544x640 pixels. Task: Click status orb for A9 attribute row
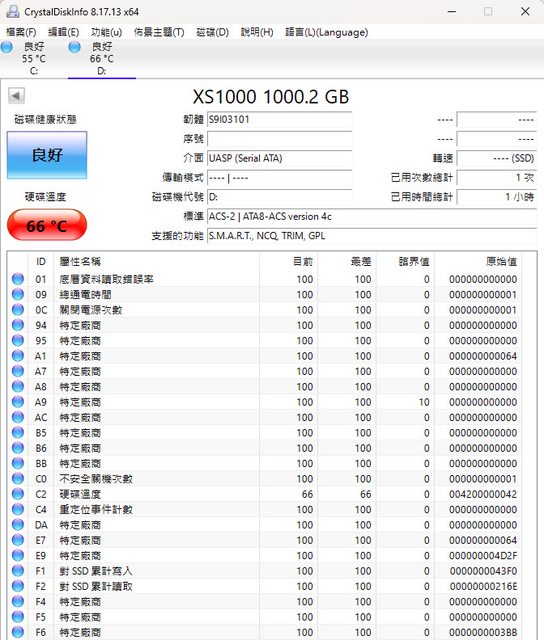tap(18, 402)
